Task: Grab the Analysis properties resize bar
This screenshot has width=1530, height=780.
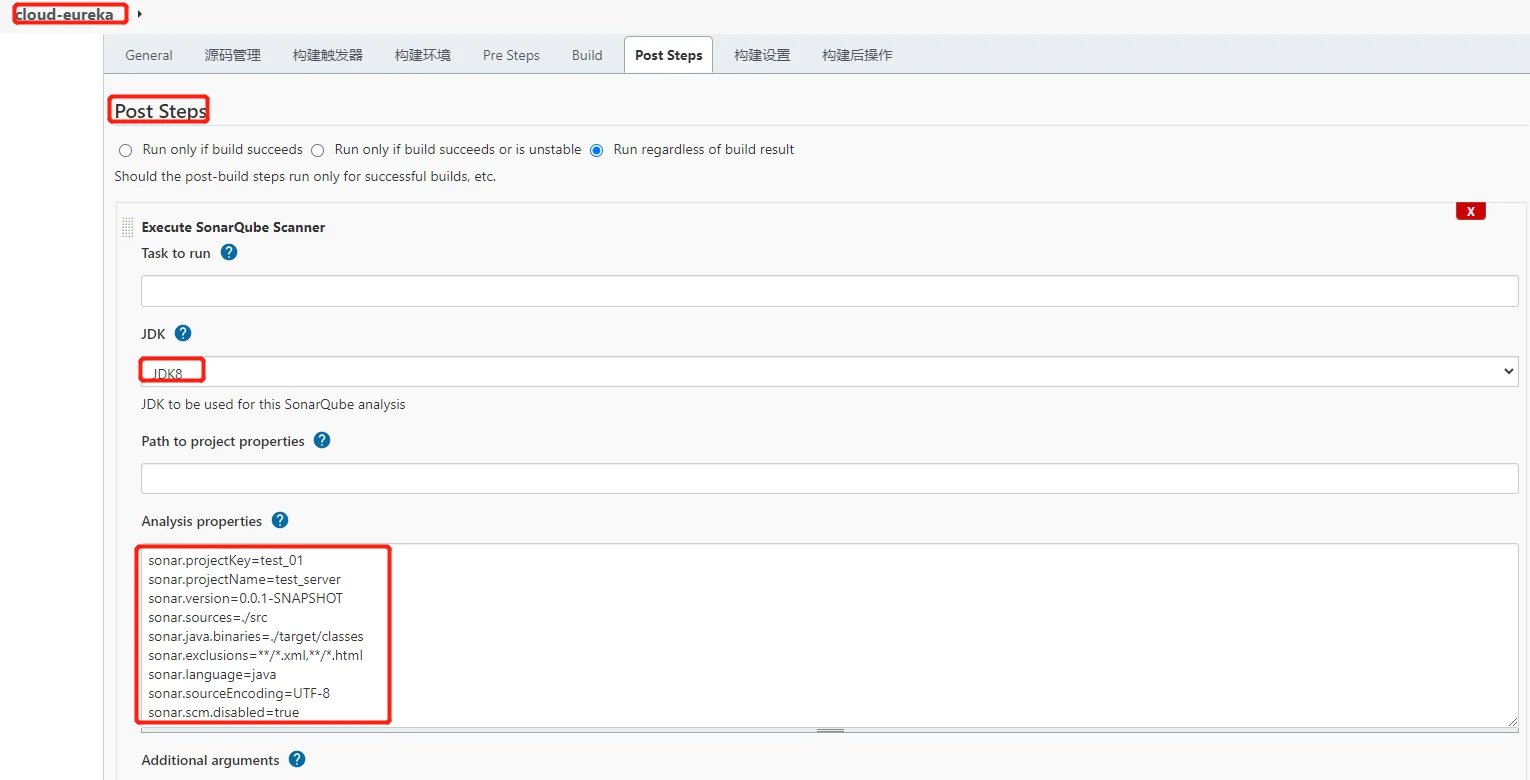Action: click(830, 731)
